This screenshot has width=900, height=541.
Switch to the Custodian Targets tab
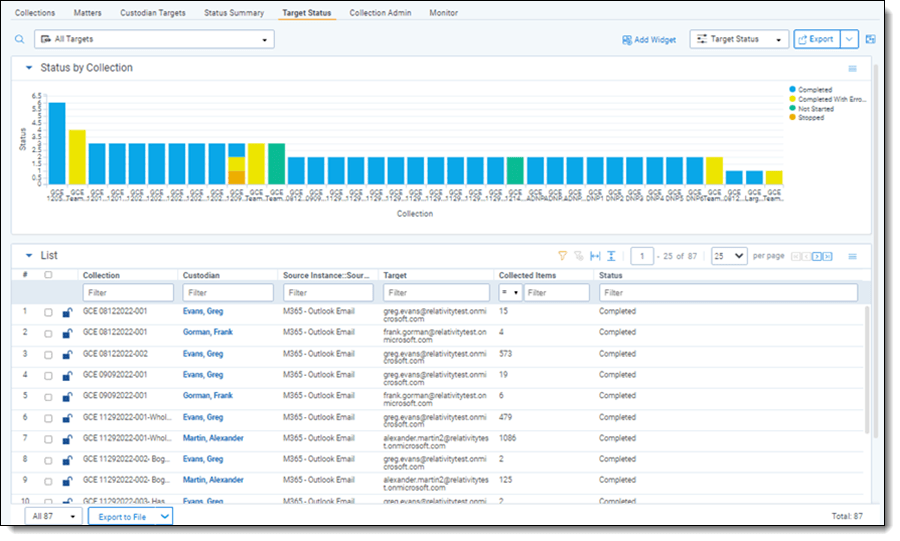pos(153,13)
